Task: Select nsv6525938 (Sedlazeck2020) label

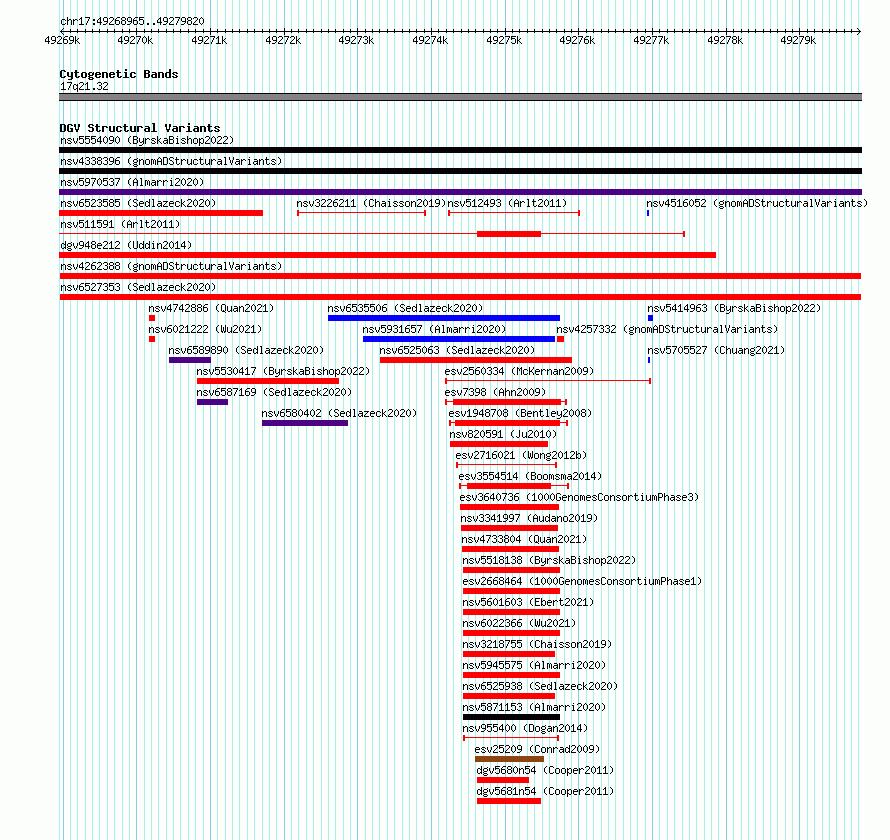Action: [540, 686]
